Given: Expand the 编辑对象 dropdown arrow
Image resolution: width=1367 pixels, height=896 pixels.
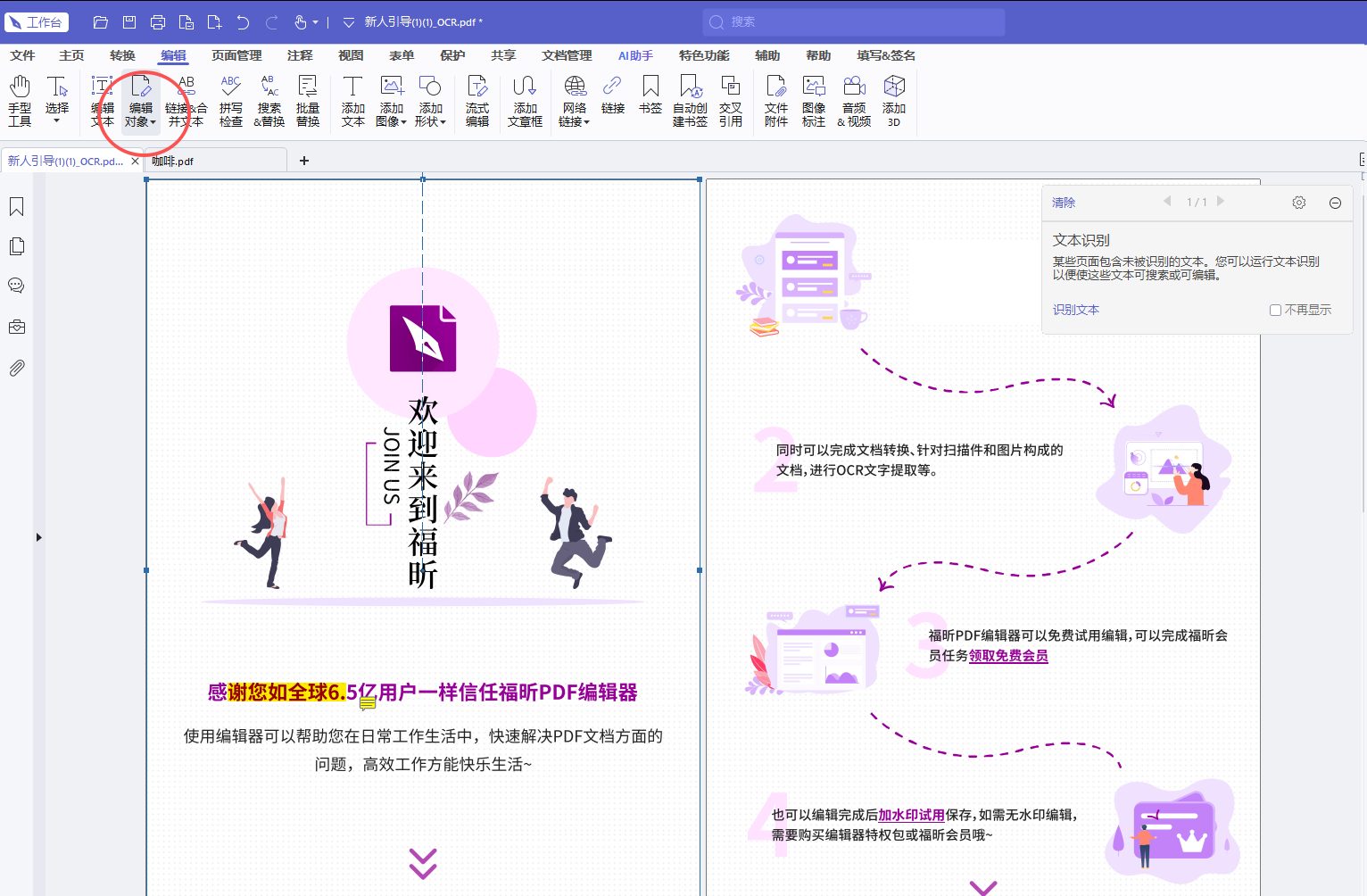Looking at the screenshot, I should tap(153, 122).
